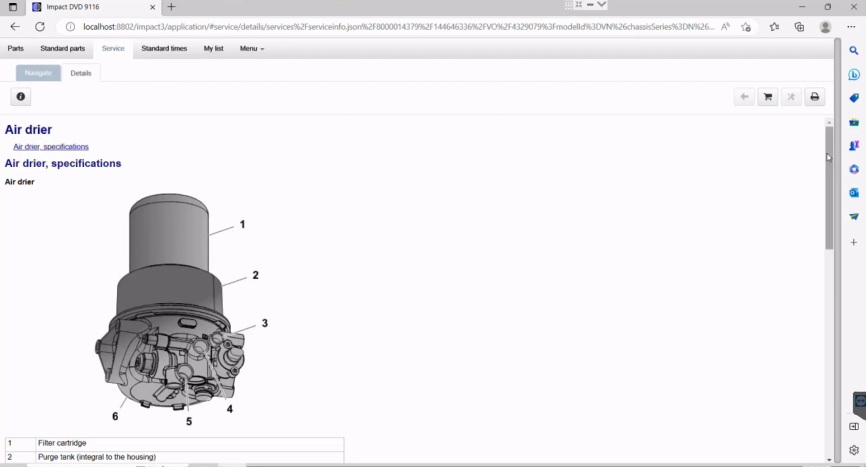Open sidebar search magnifier icon
The image size is (866, 467).
point(854,50)
